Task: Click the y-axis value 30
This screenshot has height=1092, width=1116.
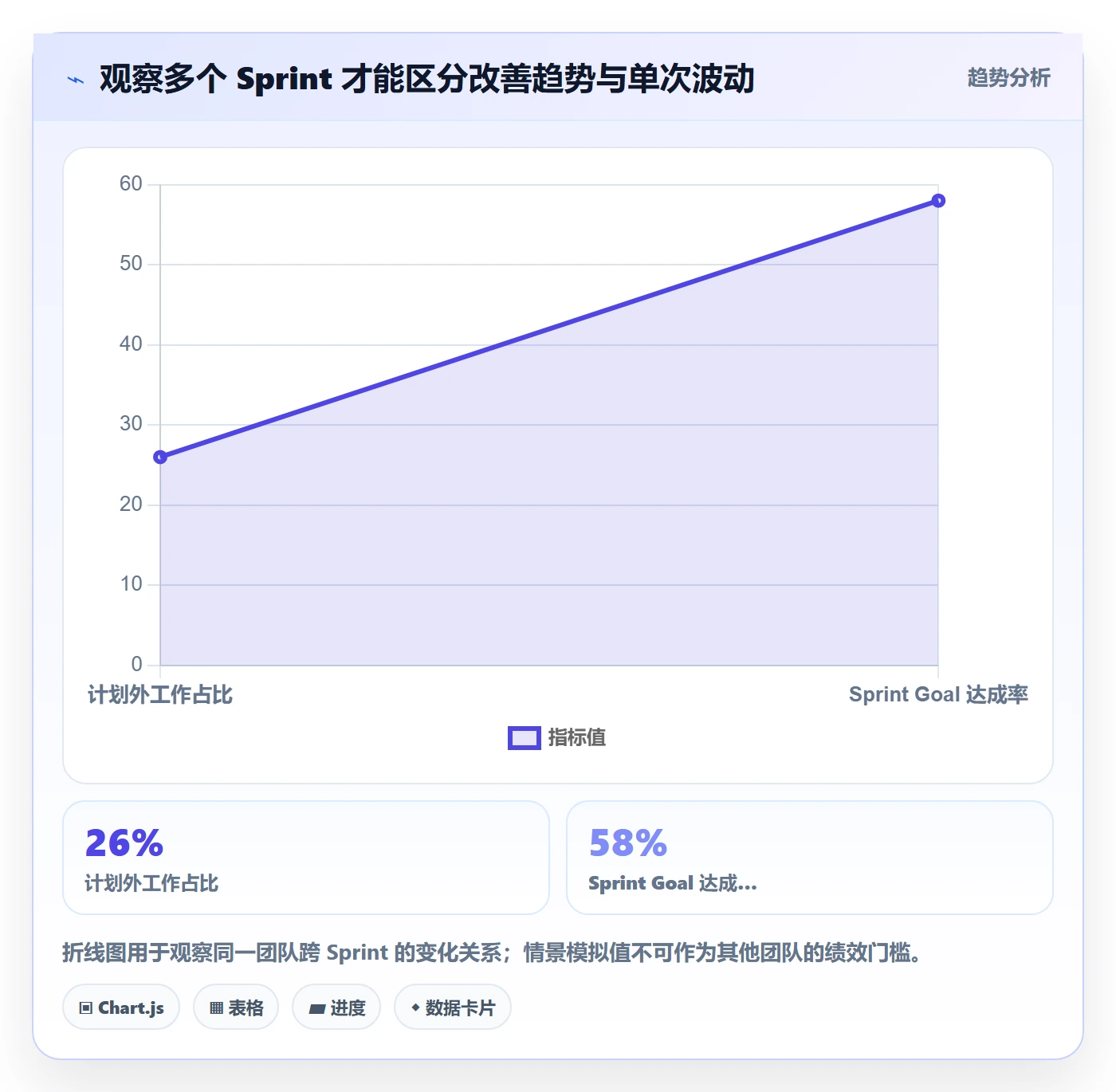Action: [x=131, y=424]
